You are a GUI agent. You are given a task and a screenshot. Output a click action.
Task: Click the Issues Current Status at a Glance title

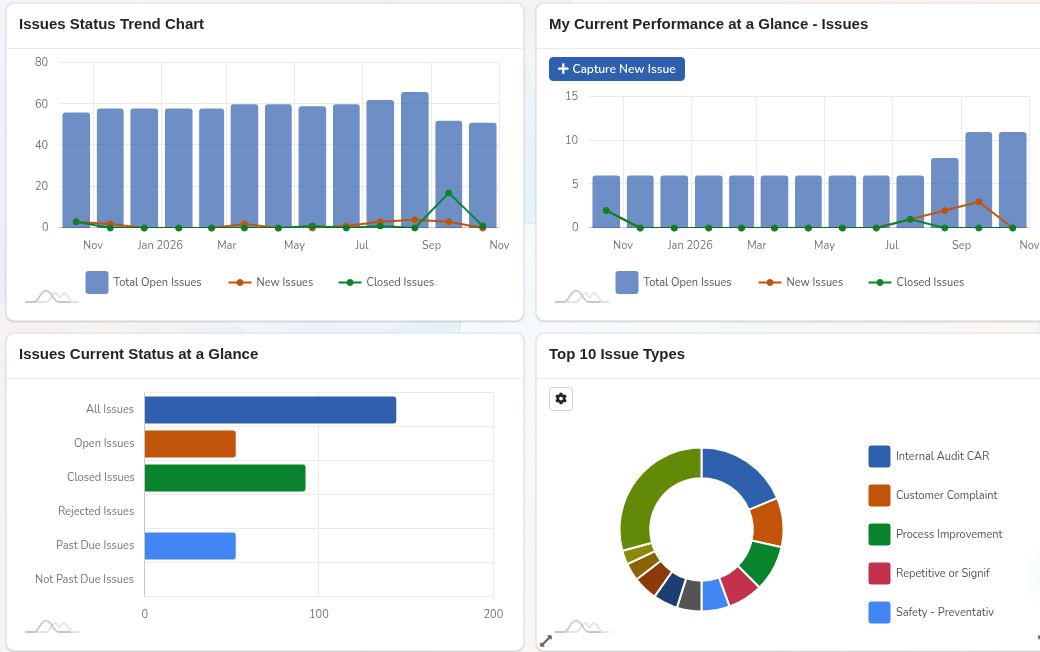pyautogui.click(x=138, y=354)
